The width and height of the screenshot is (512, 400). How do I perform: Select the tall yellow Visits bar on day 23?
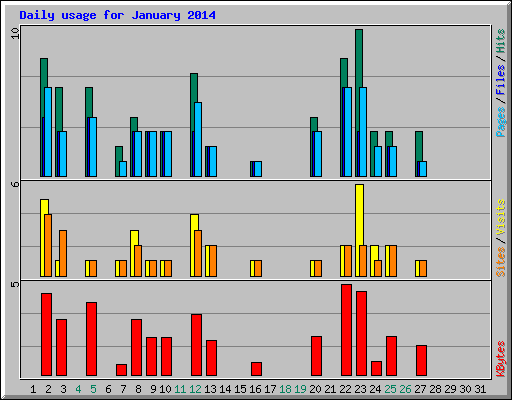(x=359, y=215)
